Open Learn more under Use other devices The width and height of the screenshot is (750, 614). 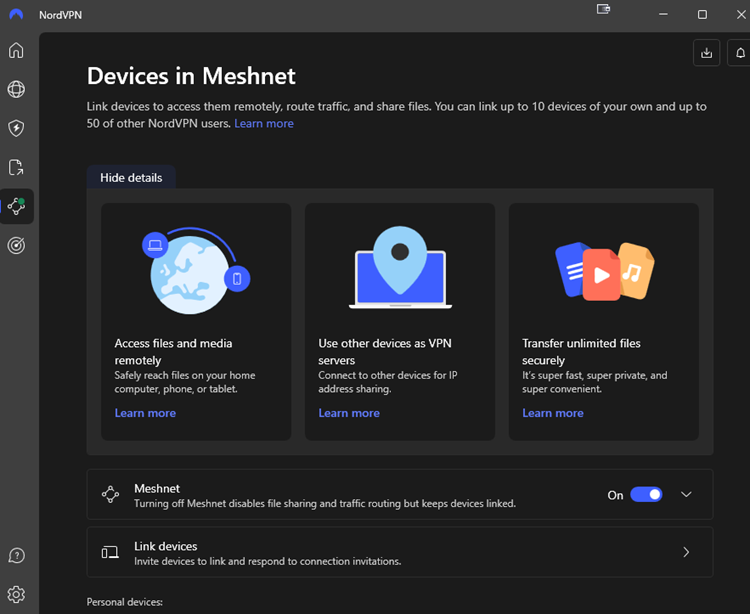click(x=349, y=413)
